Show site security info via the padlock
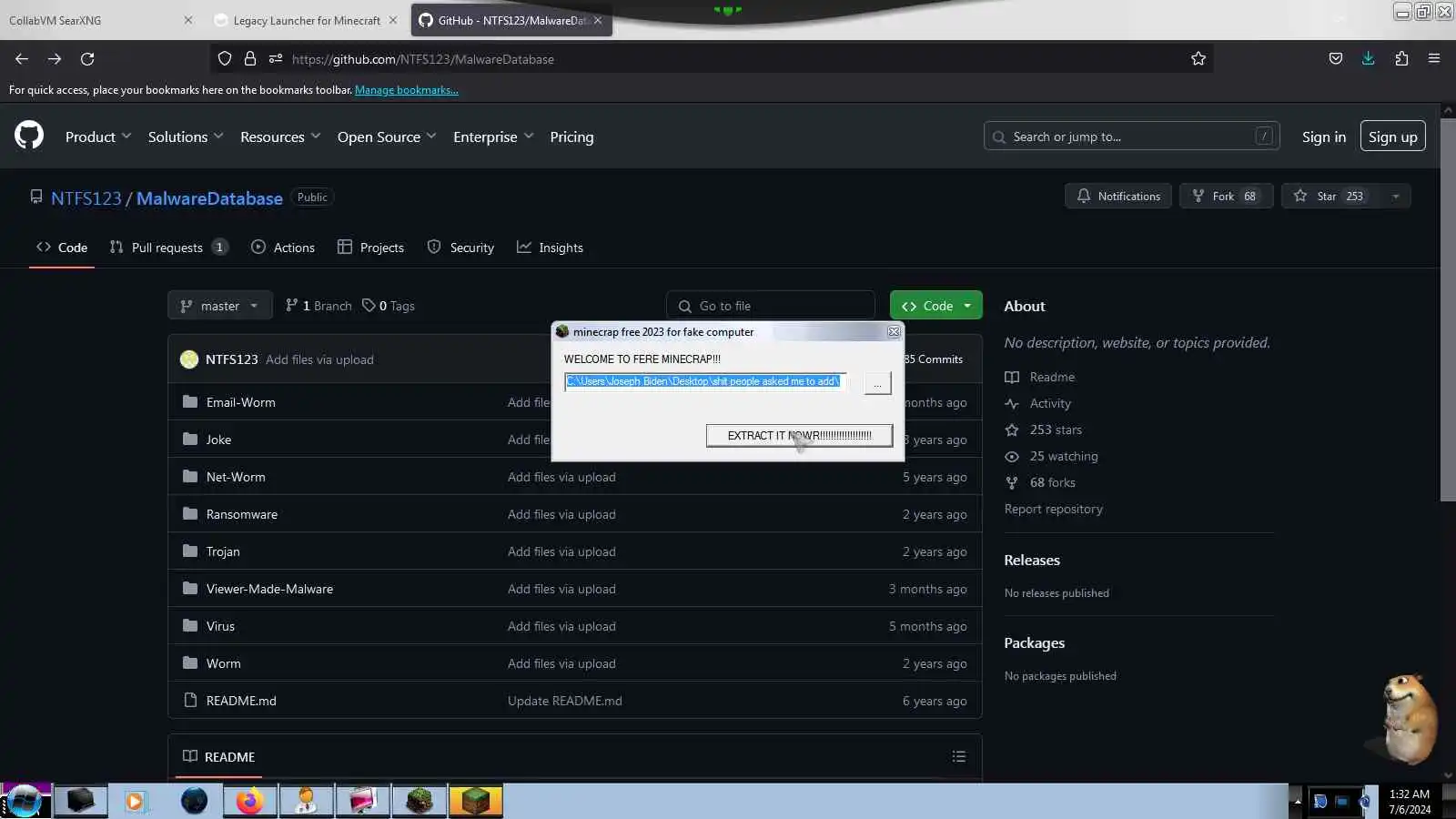 click(x=250, y=59)
